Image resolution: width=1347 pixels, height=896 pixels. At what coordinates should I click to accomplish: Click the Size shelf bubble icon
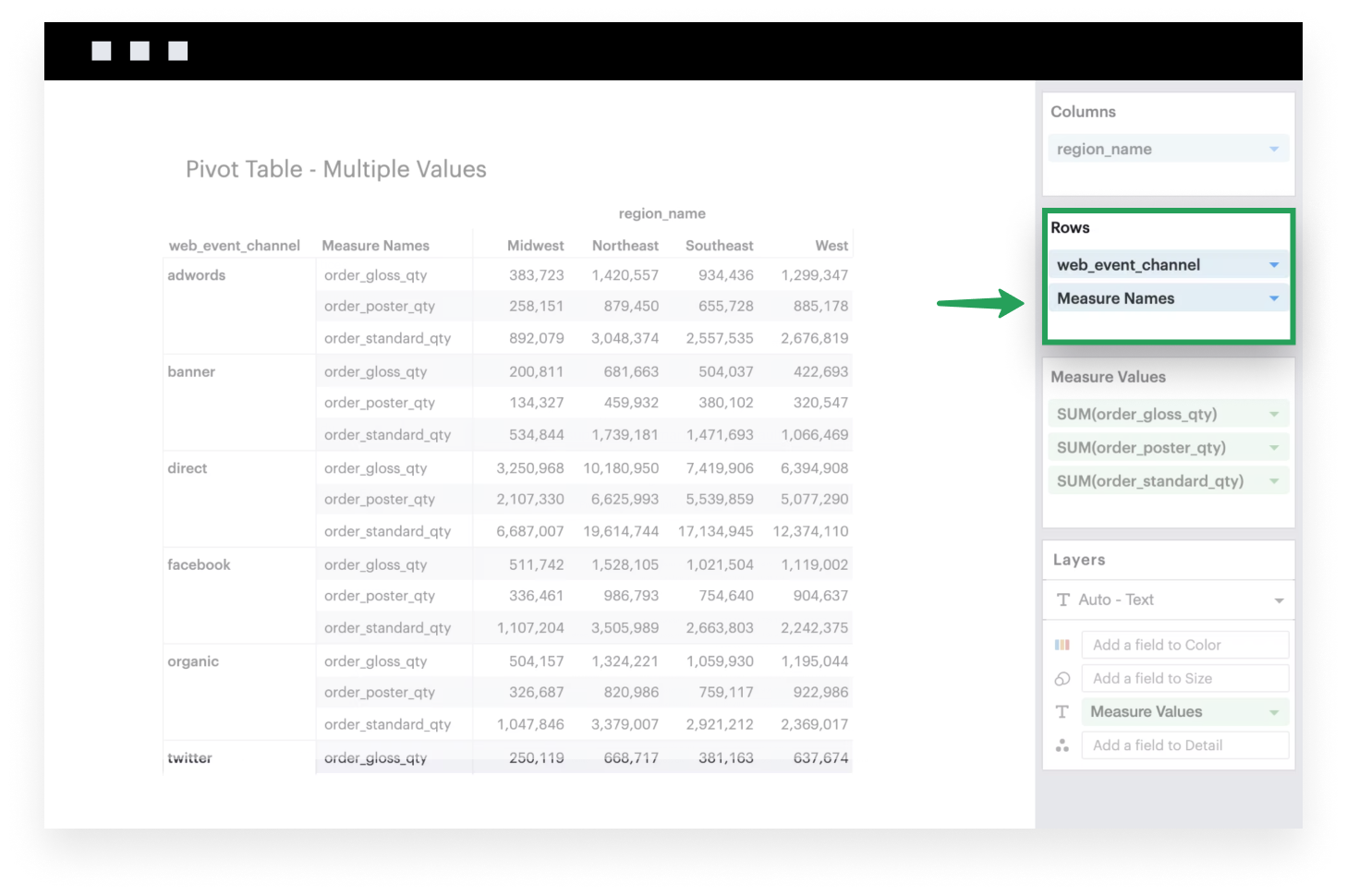[1062, 678]
